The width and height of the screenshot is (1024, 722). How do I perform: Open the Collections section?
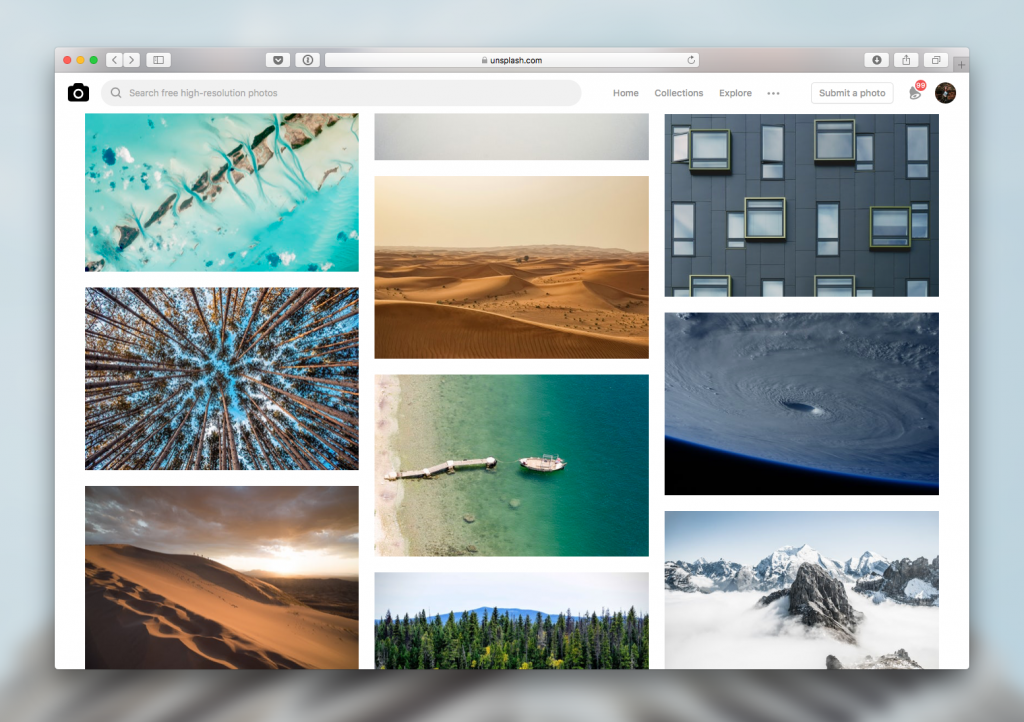click(x=678, y=93)
